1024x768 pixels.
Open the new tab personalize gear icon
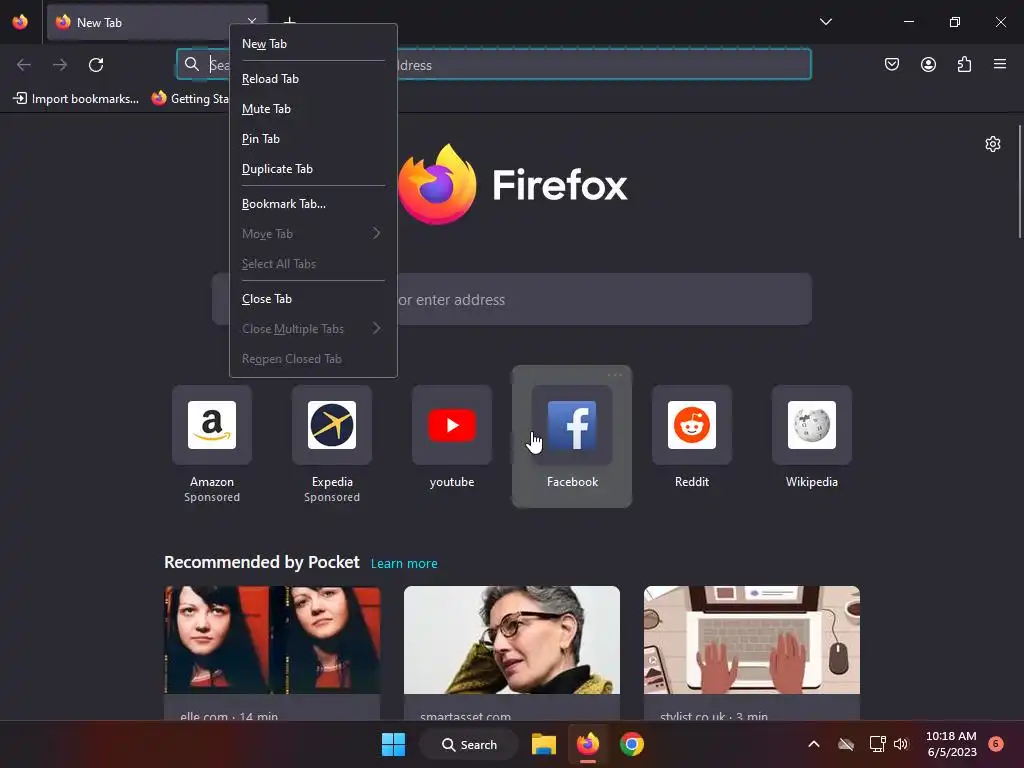click(993, 144)
